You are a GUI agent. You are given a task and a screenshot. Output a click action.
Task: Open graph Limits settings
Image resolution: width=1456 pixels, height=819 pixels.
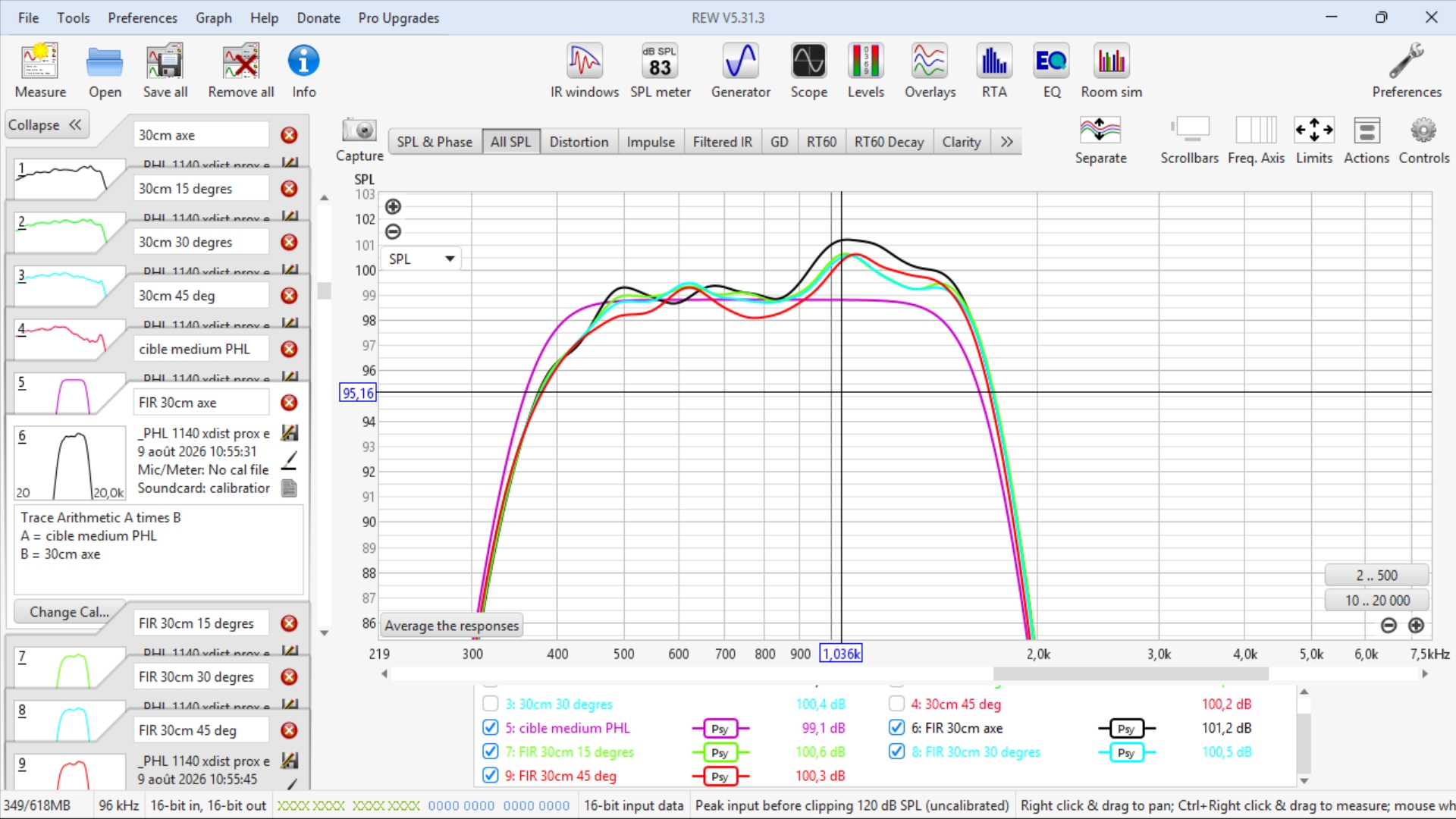(1314, 141)
